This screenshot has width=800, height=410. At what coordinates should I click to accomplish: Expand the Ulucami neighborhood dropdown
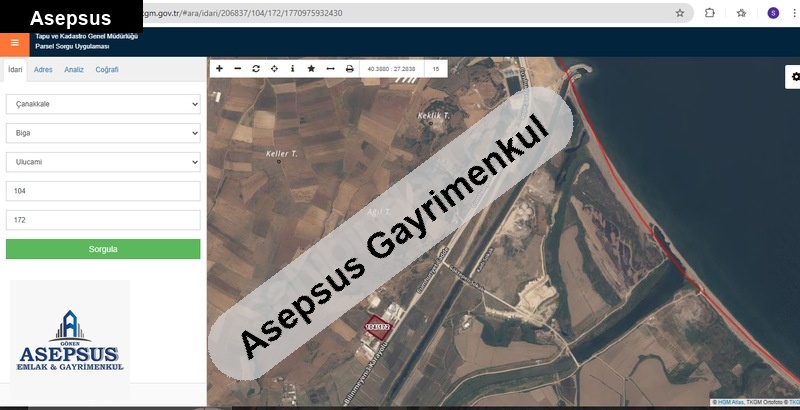103,162
